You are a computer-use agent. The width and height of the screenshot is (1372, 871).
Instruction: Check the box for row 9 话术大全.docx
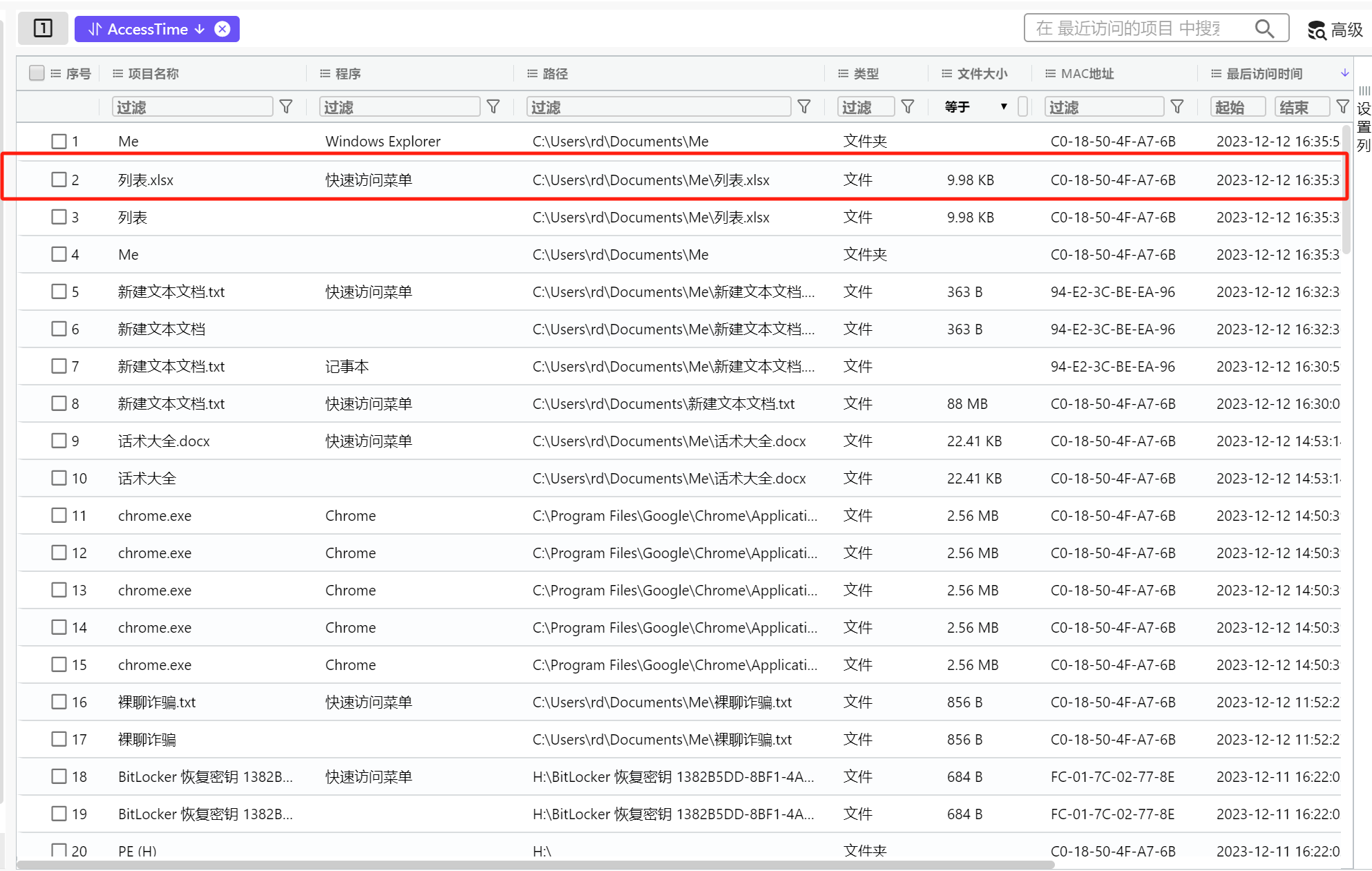(x=59, y=441)
